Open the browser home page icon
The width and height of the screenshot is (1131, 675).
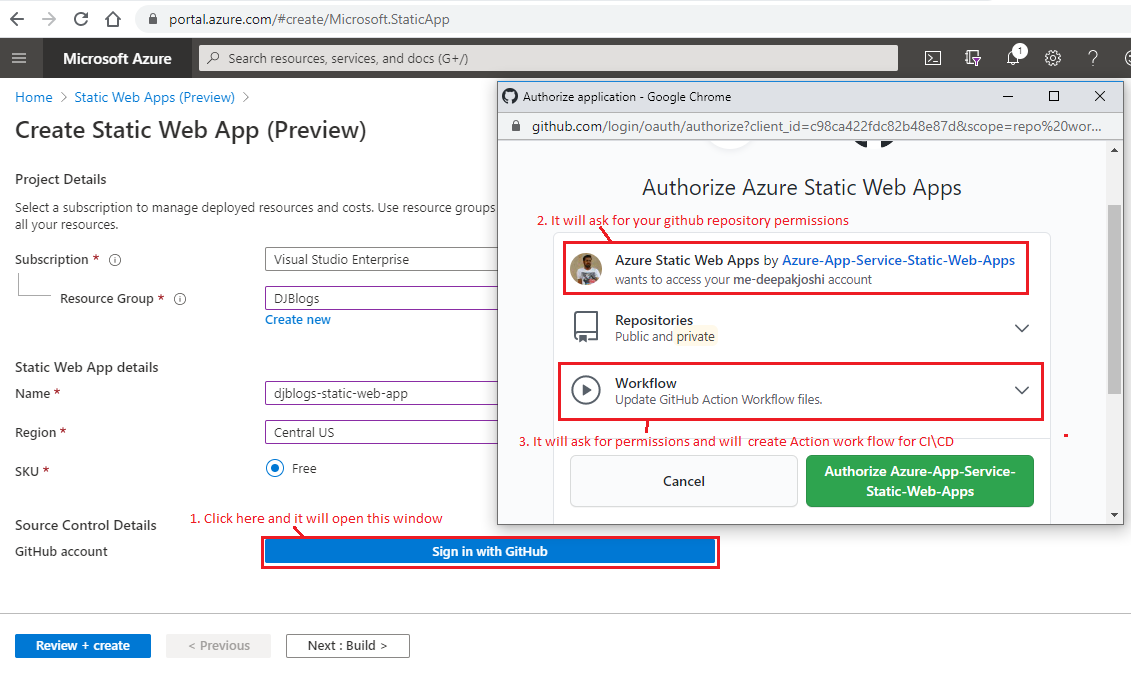pyautogui.click(x=113, y=19)
